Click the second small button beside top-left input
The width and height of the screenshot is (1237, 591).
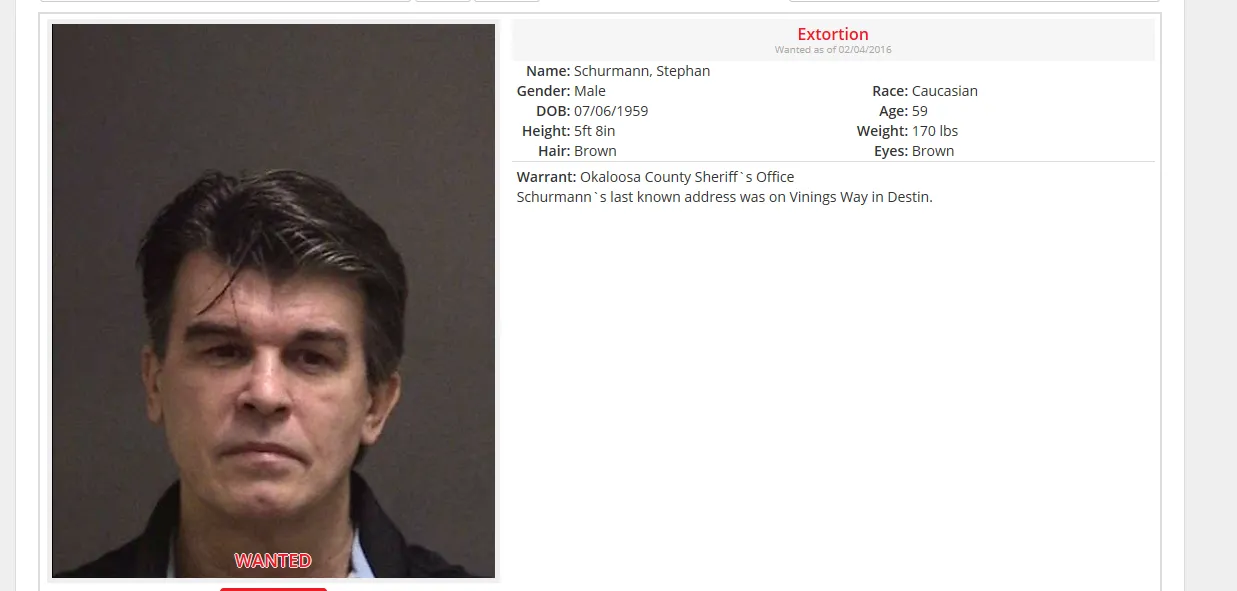[507, 1]
